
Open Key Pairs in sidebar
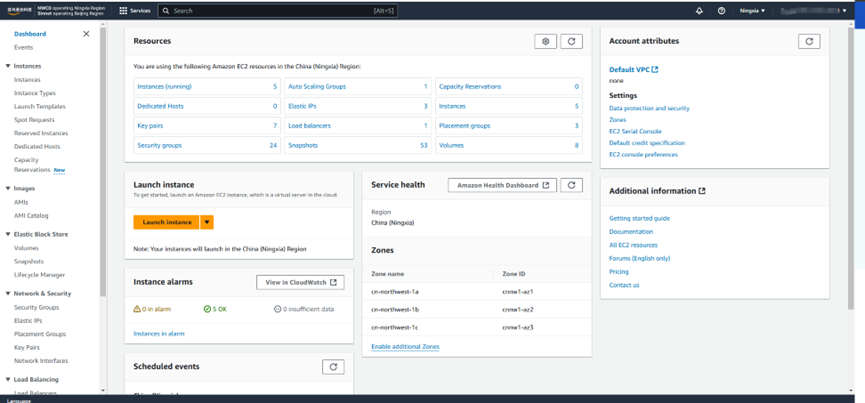pos(27,347)
